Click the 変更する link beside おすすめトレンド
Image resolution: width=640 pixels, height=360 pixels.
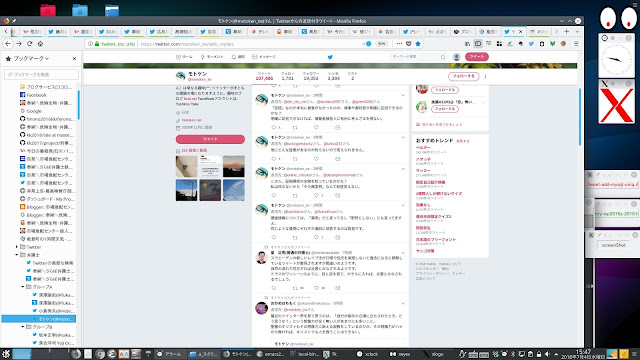(x=462, y=141)
